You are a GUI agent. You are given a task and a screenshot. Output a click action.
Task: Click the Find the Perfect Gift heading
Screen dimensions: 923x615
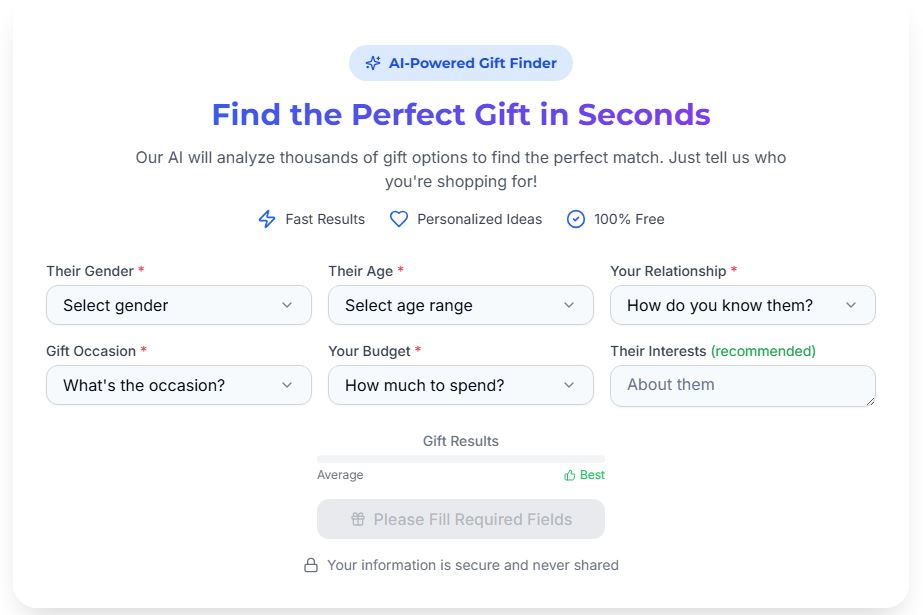tap(461, 114)
